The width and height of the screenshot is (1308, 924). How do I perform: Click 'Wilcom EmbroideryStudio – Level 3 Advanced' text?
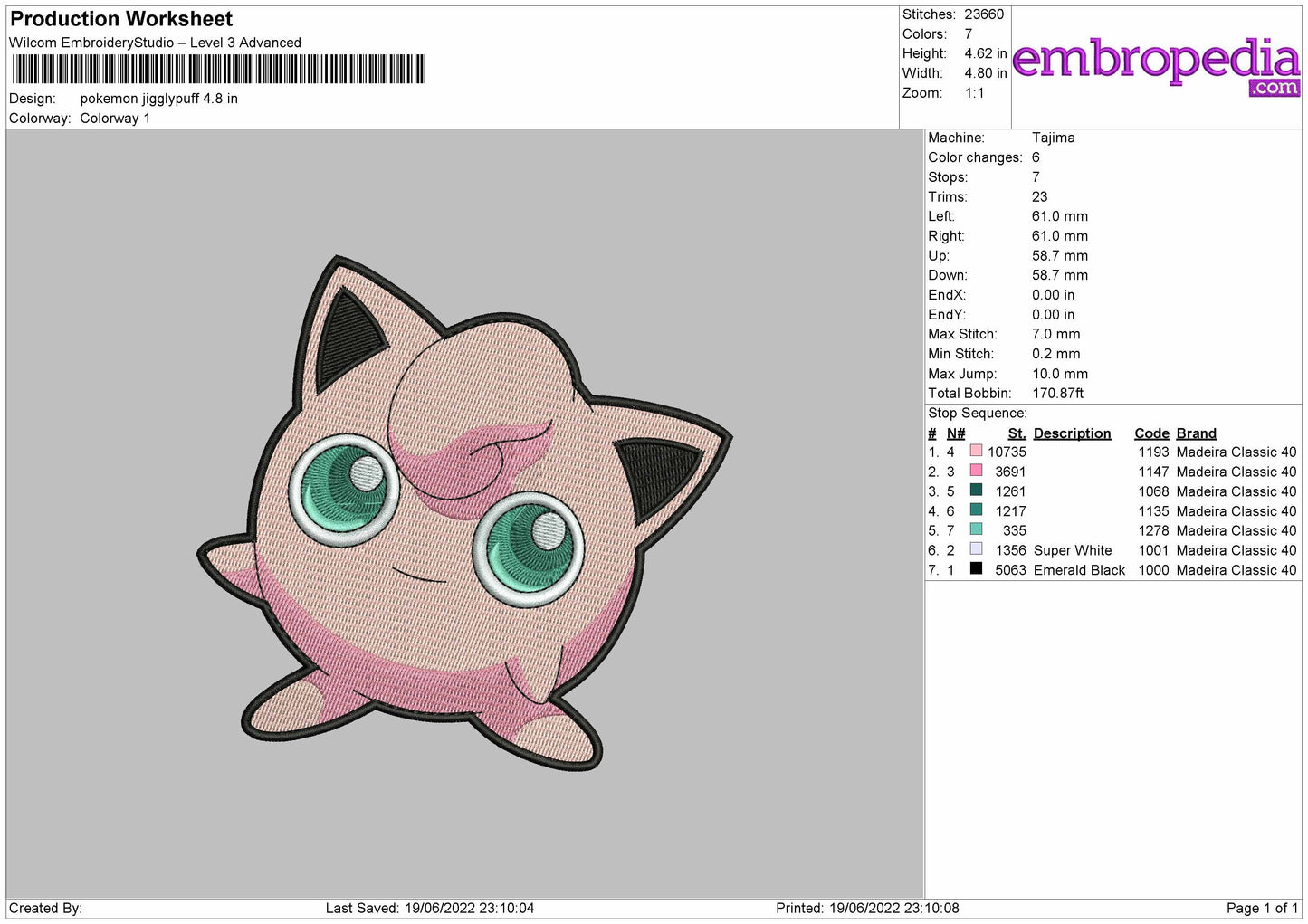pos(155,43)
